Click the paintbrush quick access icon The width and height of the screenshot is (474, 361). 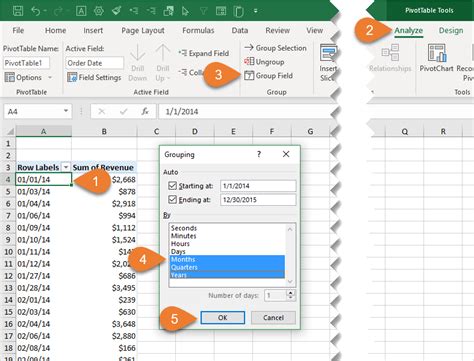116,11
